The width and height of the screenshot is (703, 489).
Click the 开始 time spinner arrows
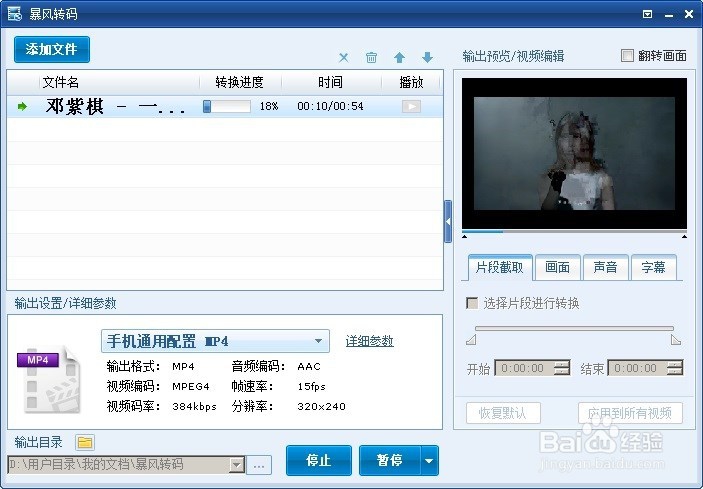tap(562, 368)
